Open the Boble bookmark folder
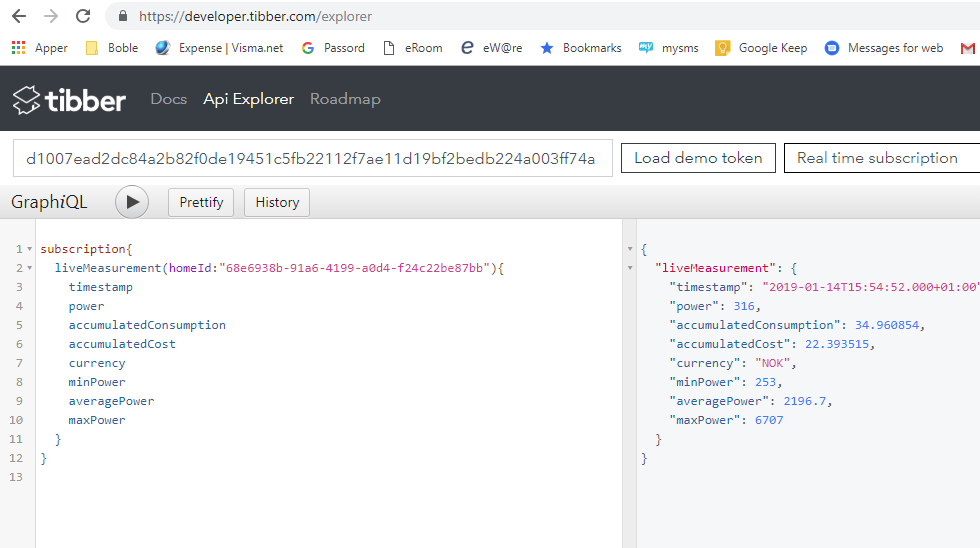Viewport: 980px width, 548px height. point(112,48)
